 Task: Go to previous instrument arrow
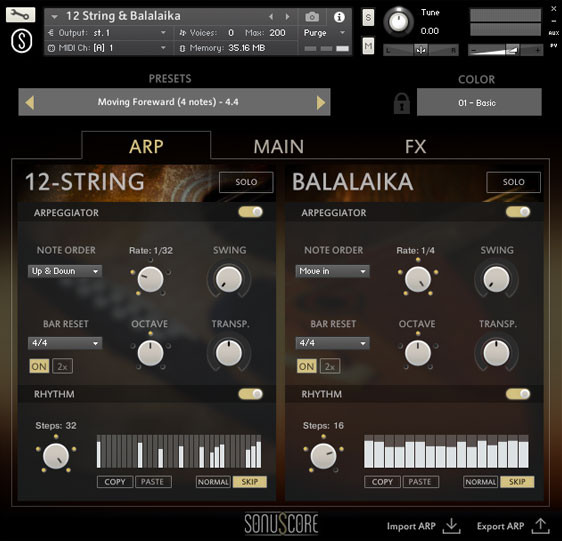point(271,16)
